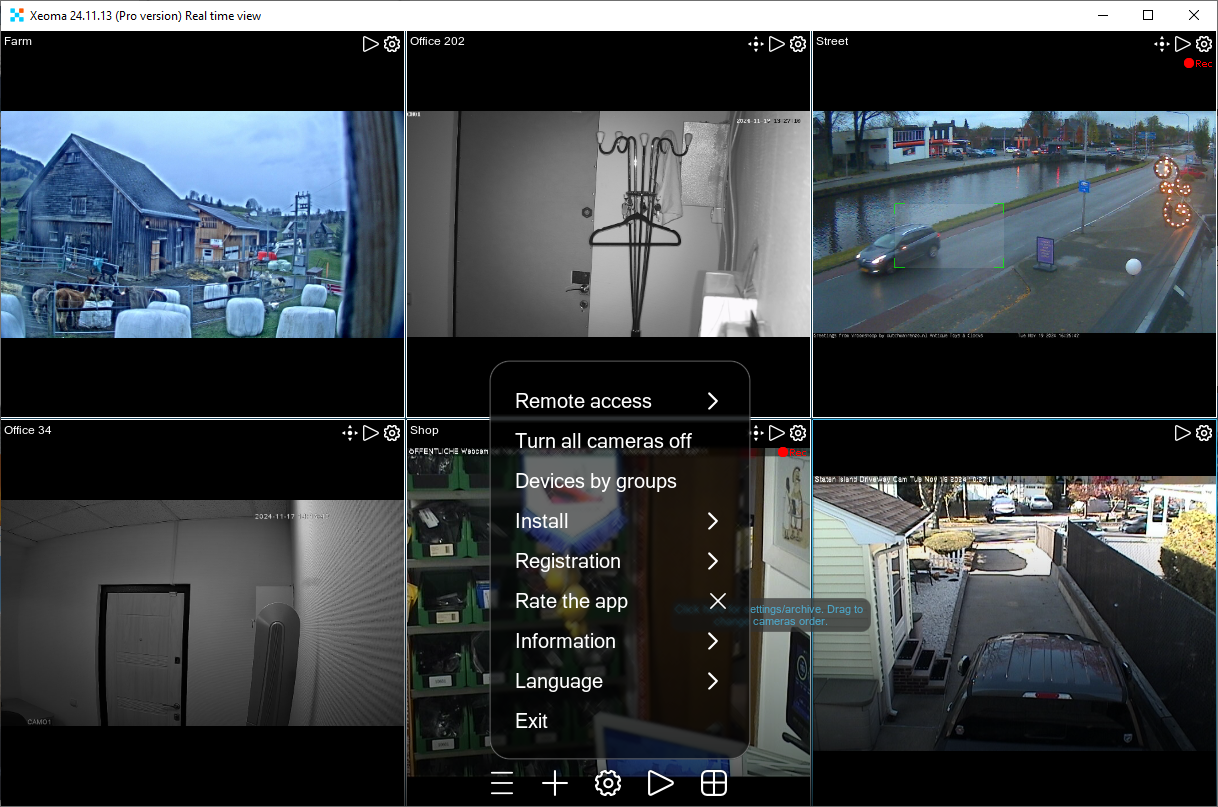This screenshot has width=1218, height=807.
Task: Play the driveway camera archive
Action: click(1183, 433)
